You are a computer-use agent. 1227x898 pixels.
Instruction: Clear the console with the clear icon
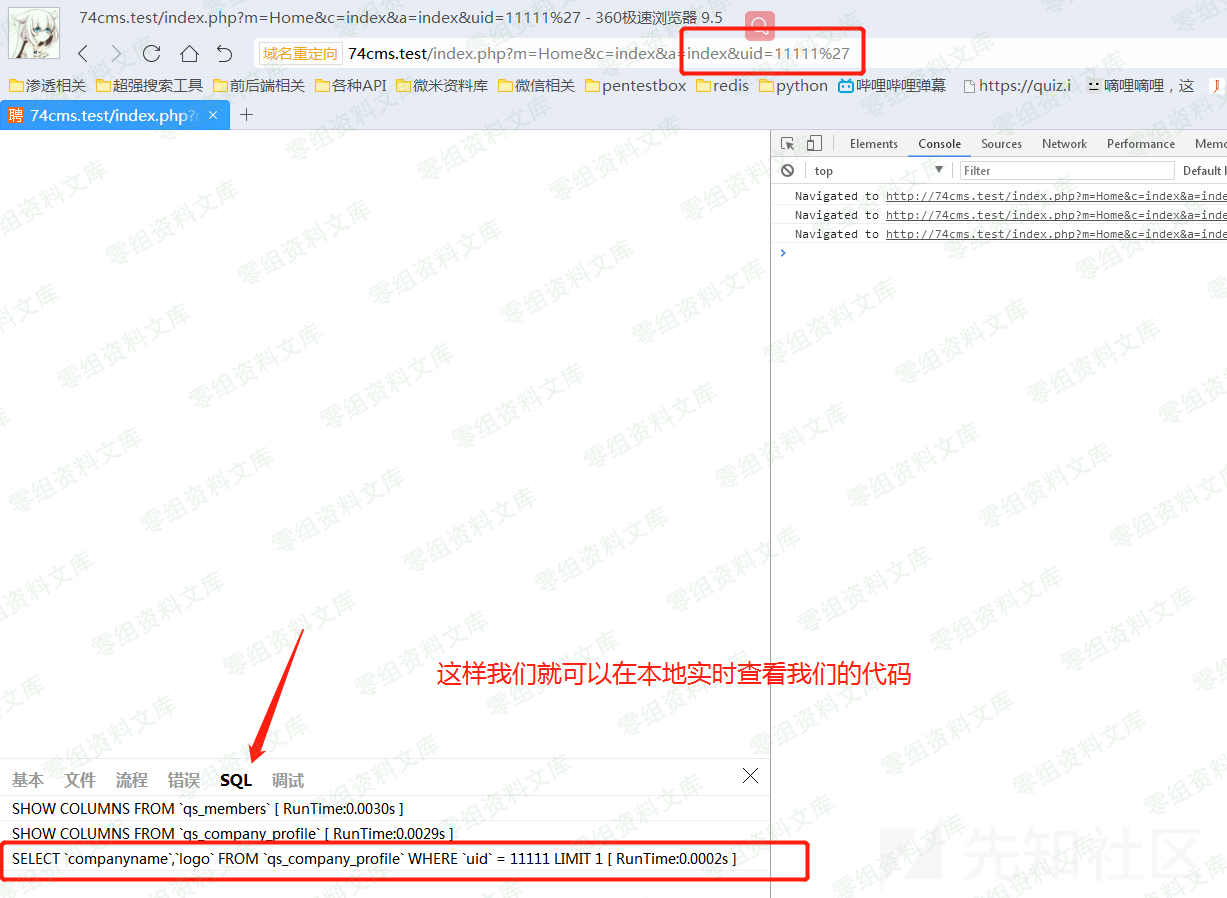coord(788,171)
